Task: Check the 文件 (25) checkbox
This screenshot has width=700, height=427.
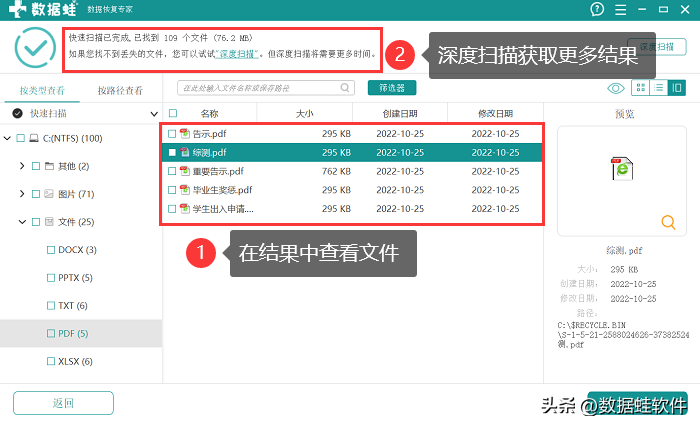Action: 36,222
